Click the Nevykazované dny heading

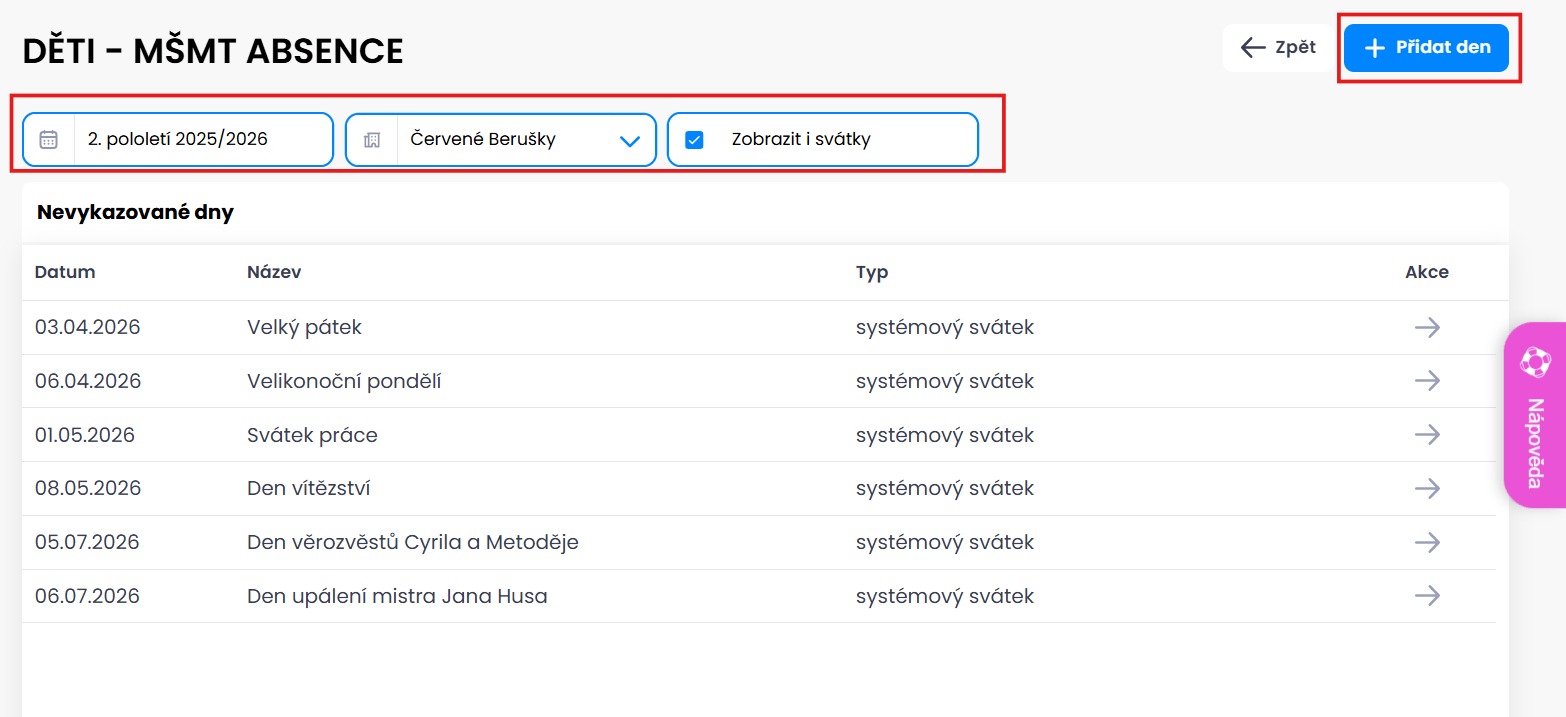(135, 212)
